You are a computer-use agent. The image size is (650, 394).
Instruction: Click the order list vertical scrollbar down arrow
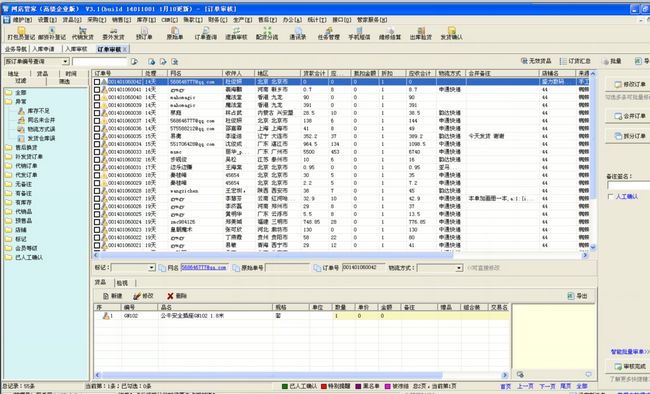pyautogui.click(x=593, y=247)
